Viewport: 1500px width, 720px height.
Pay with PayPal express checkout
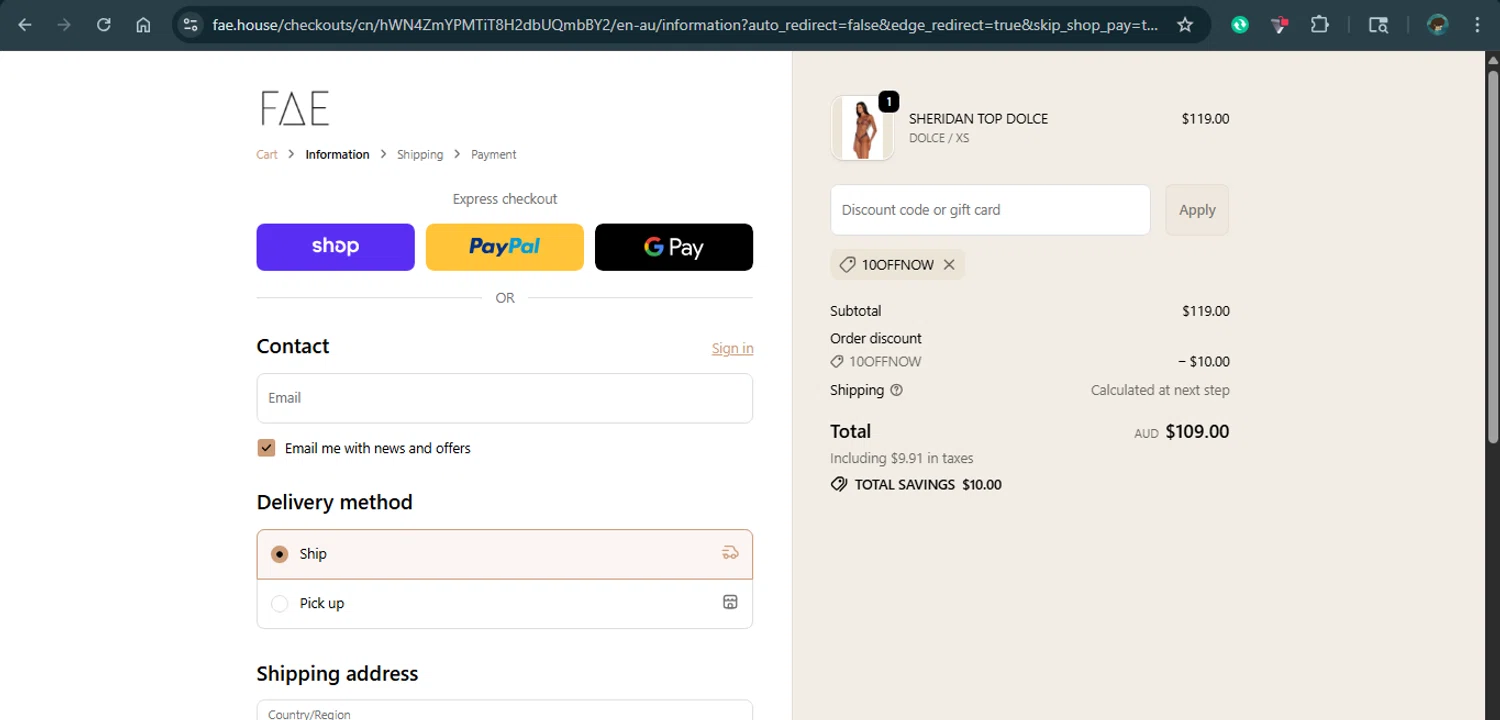504,247
